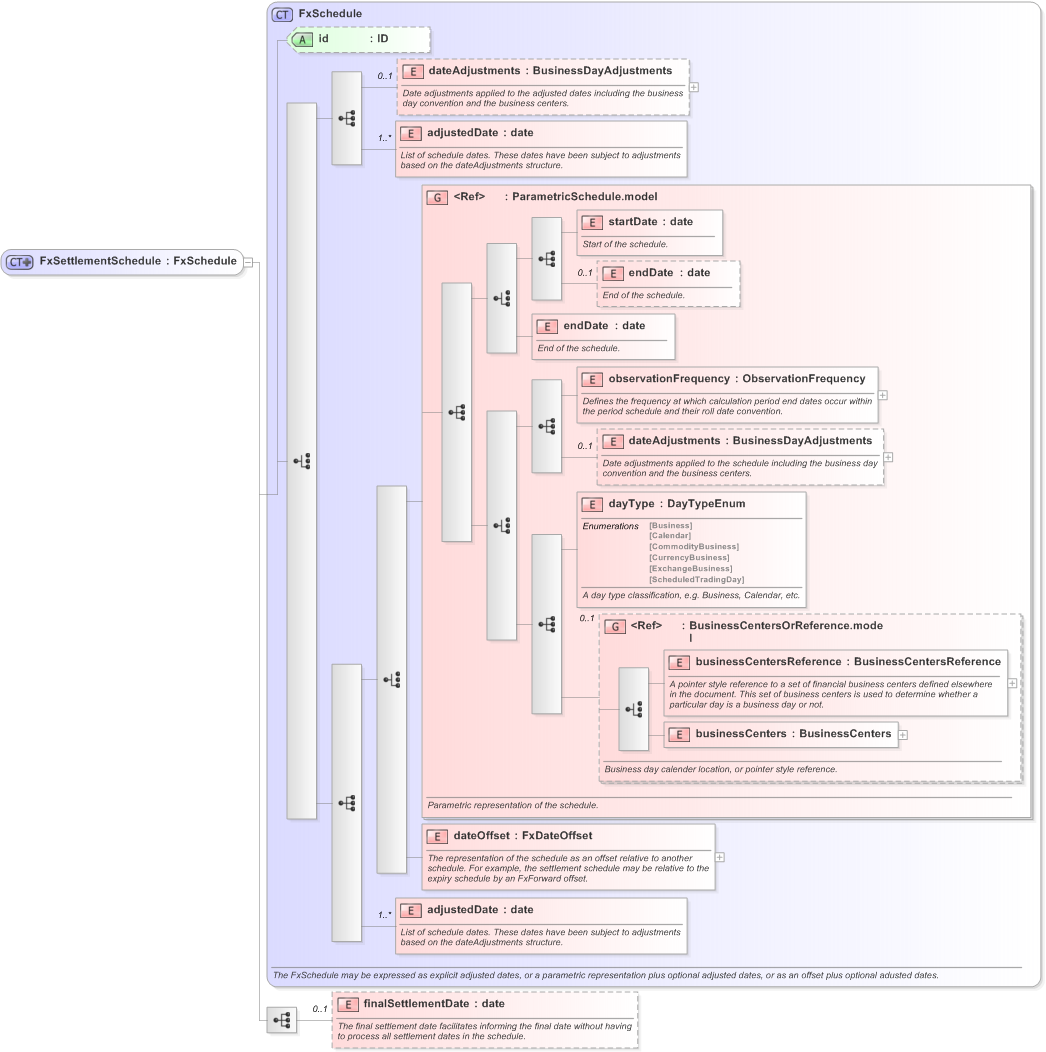This screenshot has height=1052, width=1046.
Task: Click E icon of top dateAdjustments element
Action: click(413, 72)
